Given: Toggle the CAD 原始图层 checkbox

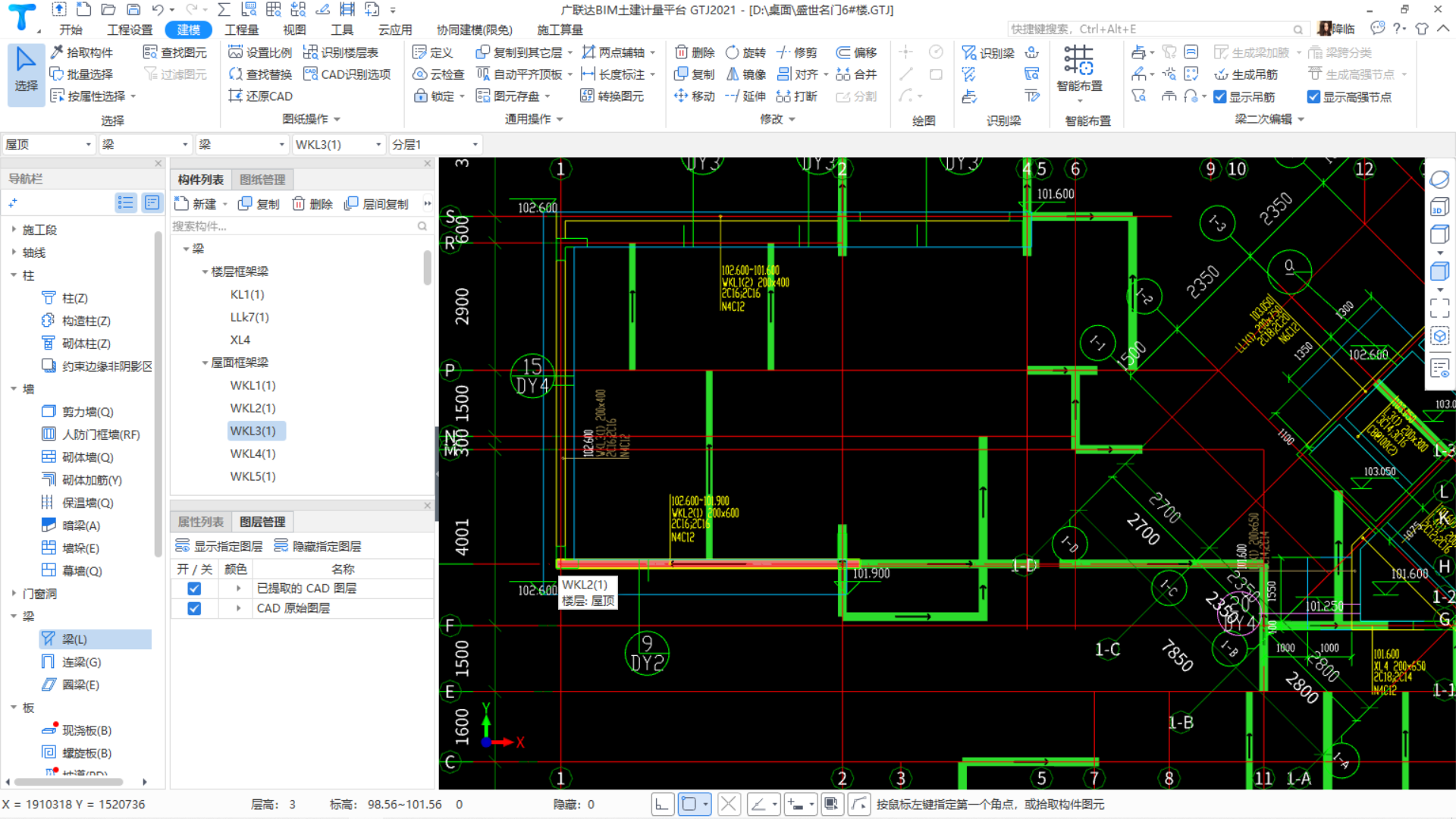Looking at the screenshot, I should [194, 608].
